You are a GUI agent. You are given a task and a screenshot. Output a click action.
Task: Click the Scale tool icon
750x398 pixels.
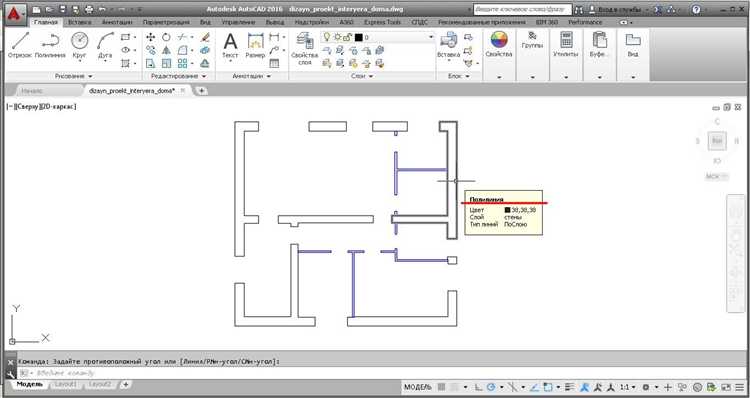tap(166, 63)
